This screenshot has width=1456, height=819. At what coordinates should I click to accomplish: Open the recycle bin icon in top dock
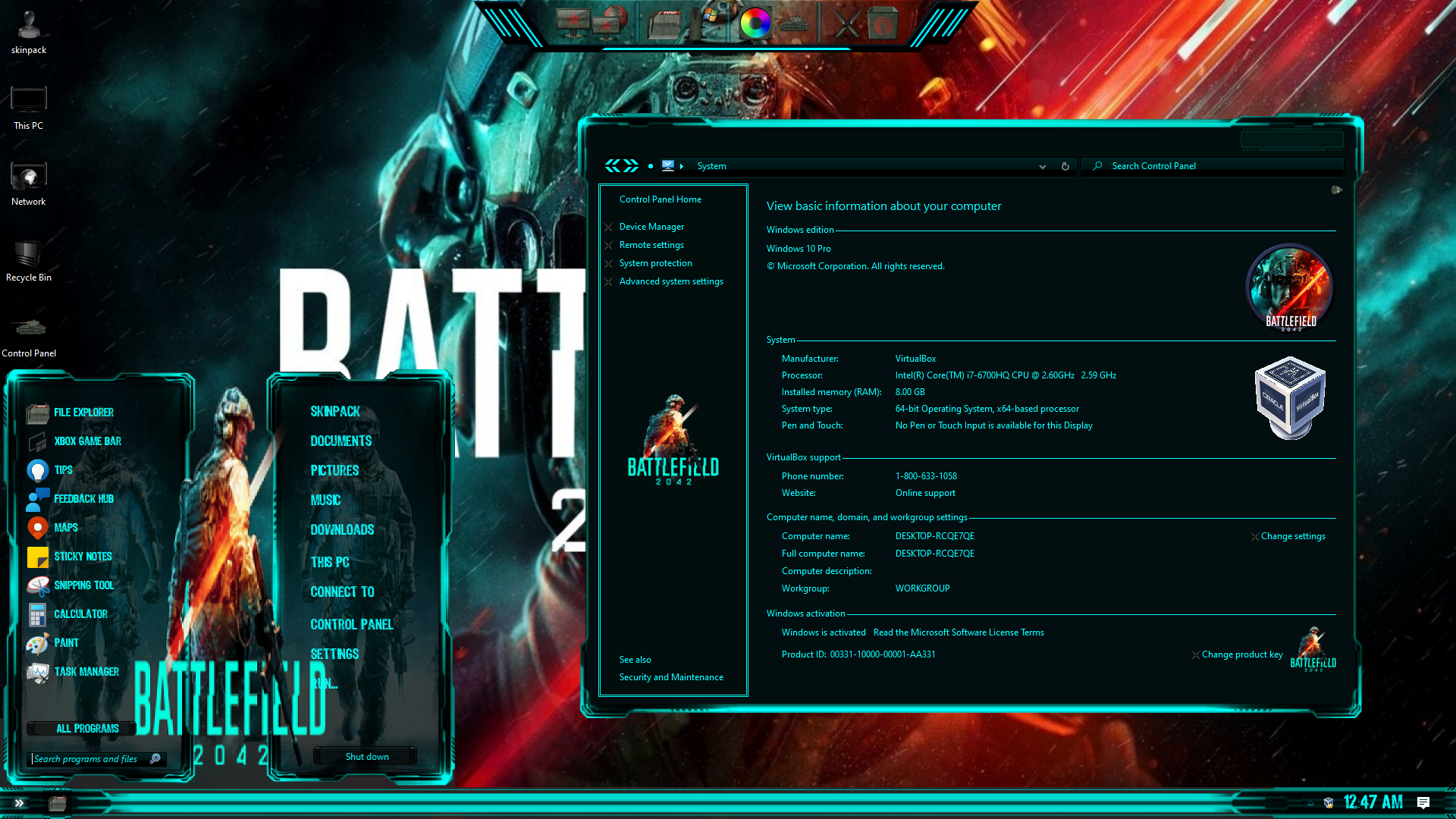(883, 24)
